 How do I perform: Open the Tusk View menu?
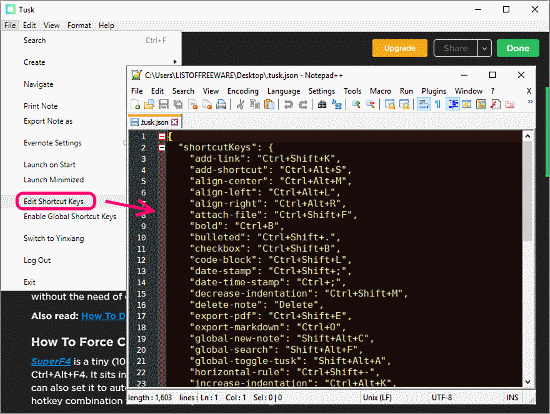point(52,25)
